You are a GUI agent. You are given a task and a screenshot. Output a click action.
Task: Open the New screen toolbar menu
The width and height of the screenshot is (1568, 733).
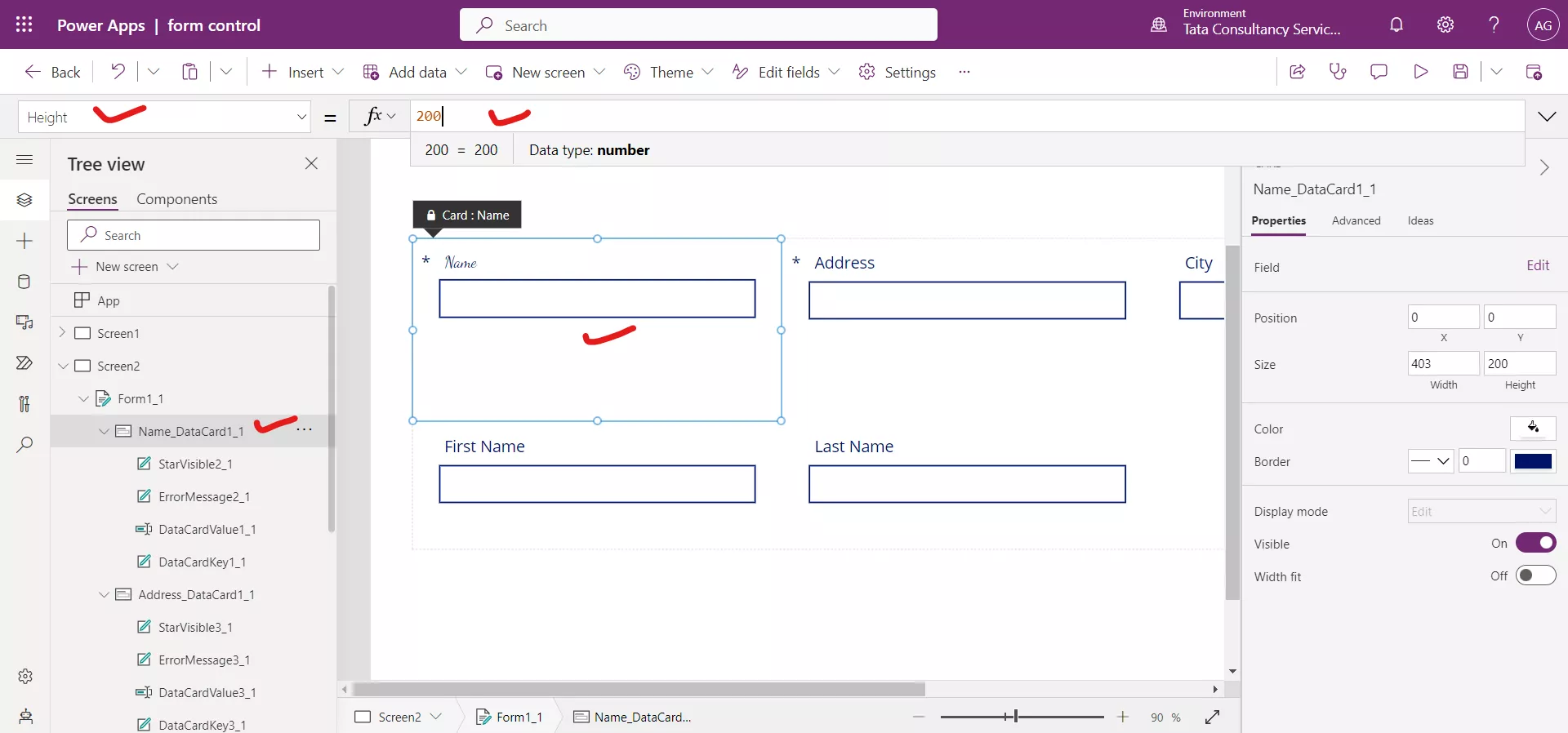546,72
